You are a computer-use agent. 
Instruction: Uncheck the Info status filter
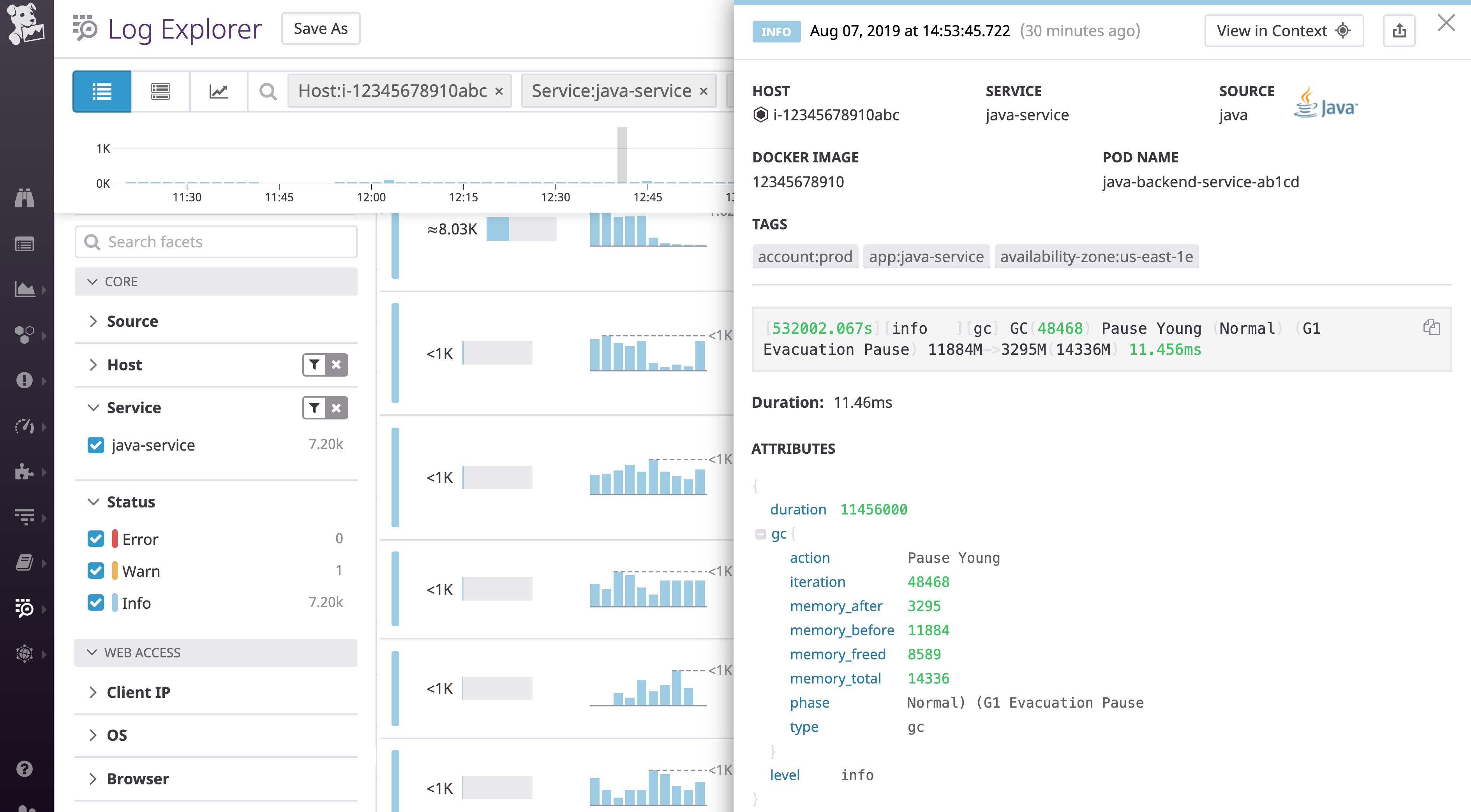[96, 602]
